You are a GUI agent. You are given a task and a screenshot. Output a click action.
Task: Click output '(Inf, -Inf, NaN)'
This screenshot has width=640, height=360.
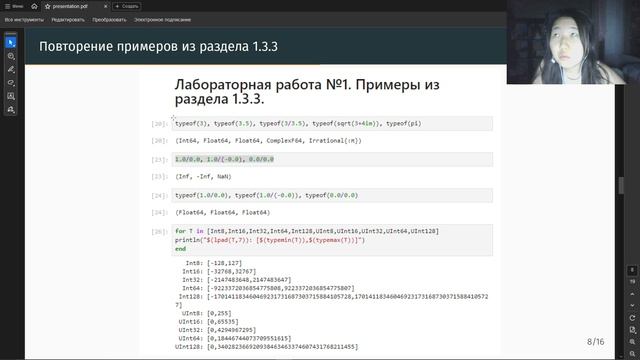click(x=203, y=177)
